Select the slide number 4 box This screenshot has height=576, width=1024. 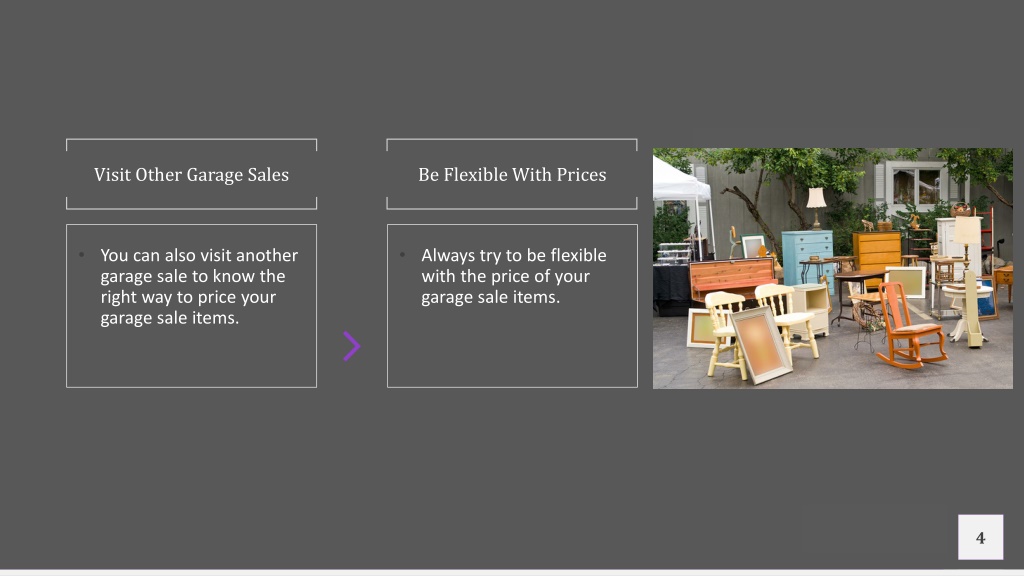pos(980,537)
